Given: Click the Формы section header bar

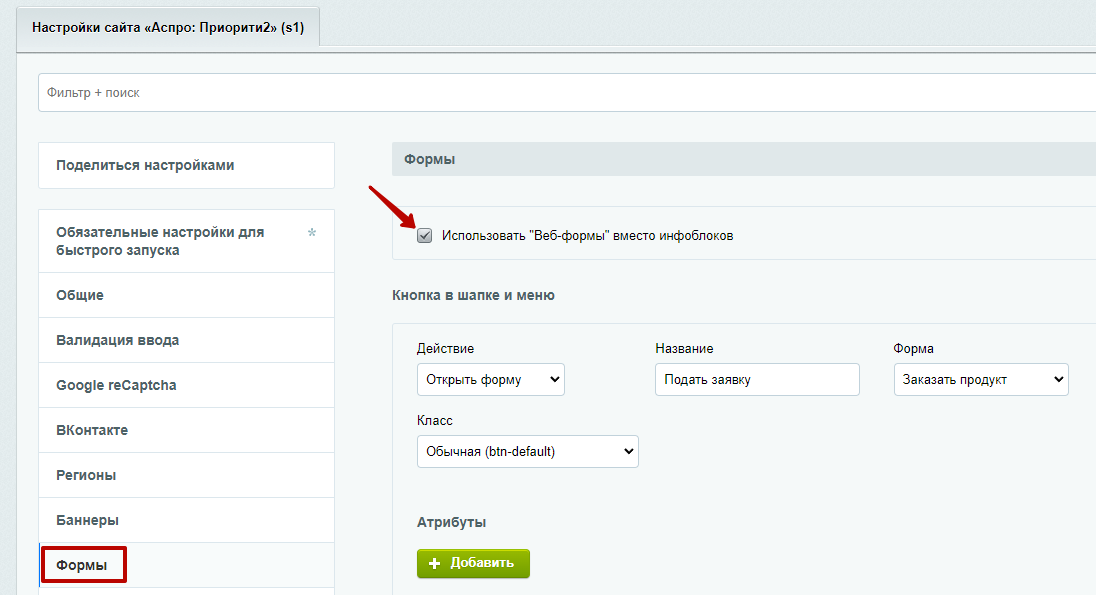Looking at the screenshot, I should click(744, 159).
